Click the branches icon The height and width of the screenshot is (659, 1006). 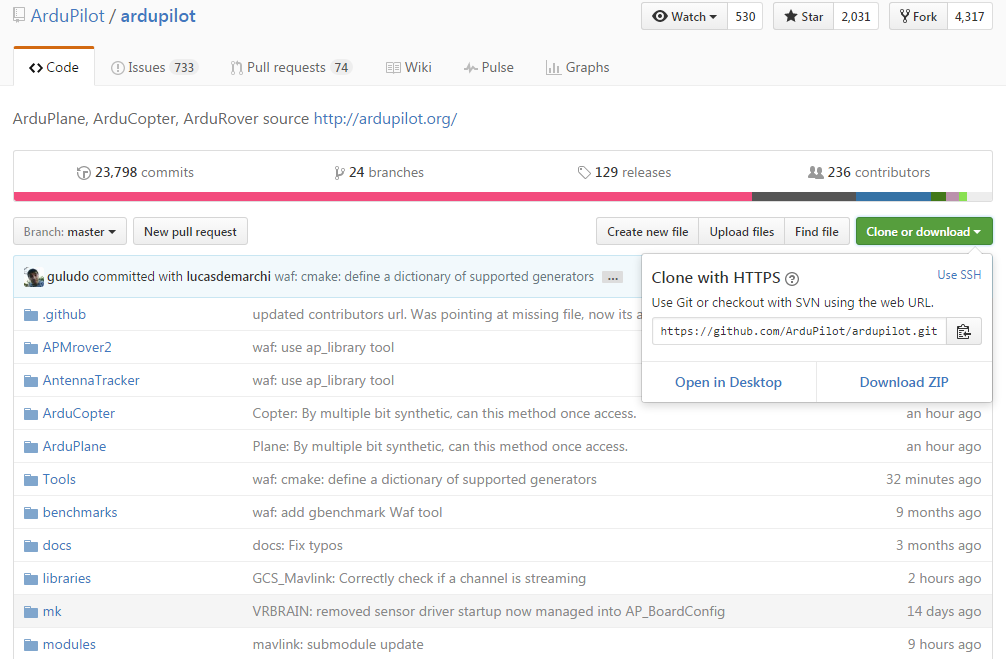(339, 173)
